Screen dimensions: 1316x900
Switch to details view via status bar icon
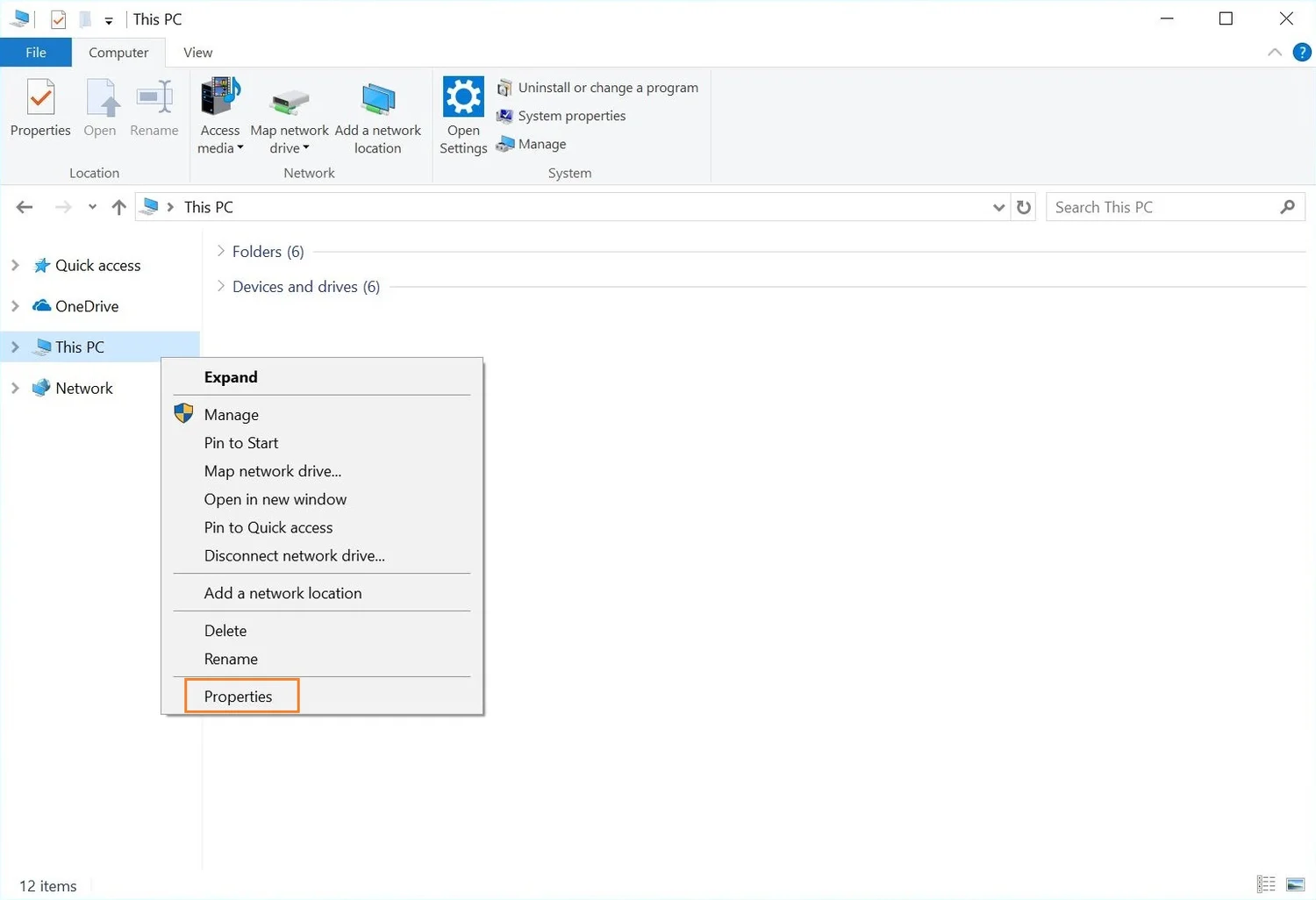(x=1265, y=884)
